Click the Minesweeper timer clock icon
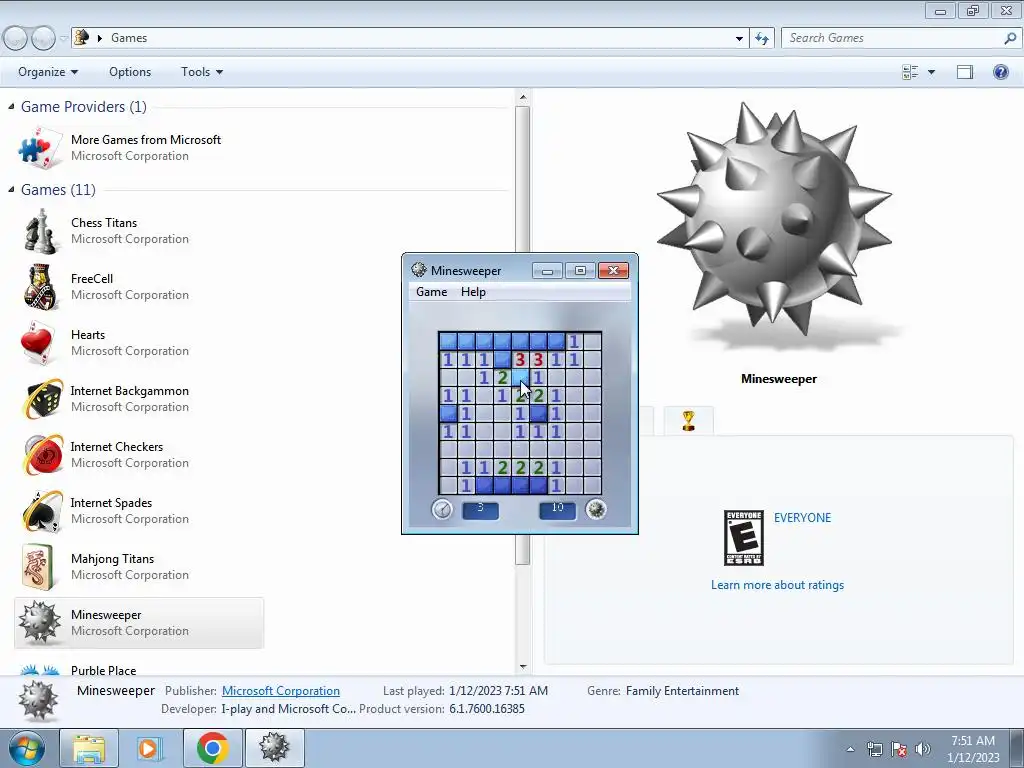1024x768 pixels. click(x=442, y=509)
